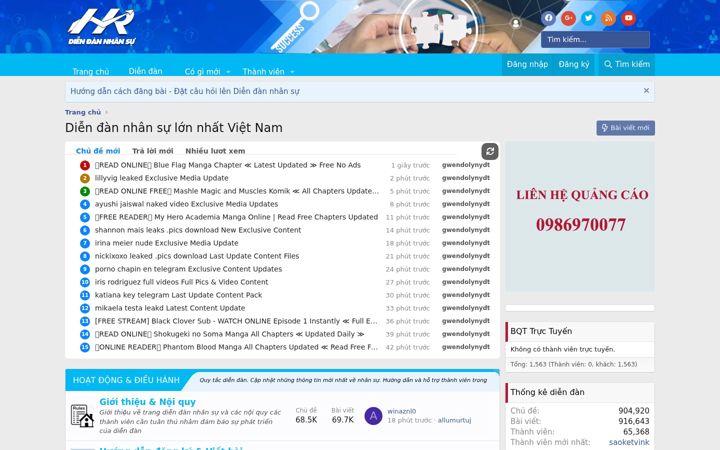Screen dimensions: 720x450
Task: Focus the Tìm kiếm search input field
Action: [595, 39]
